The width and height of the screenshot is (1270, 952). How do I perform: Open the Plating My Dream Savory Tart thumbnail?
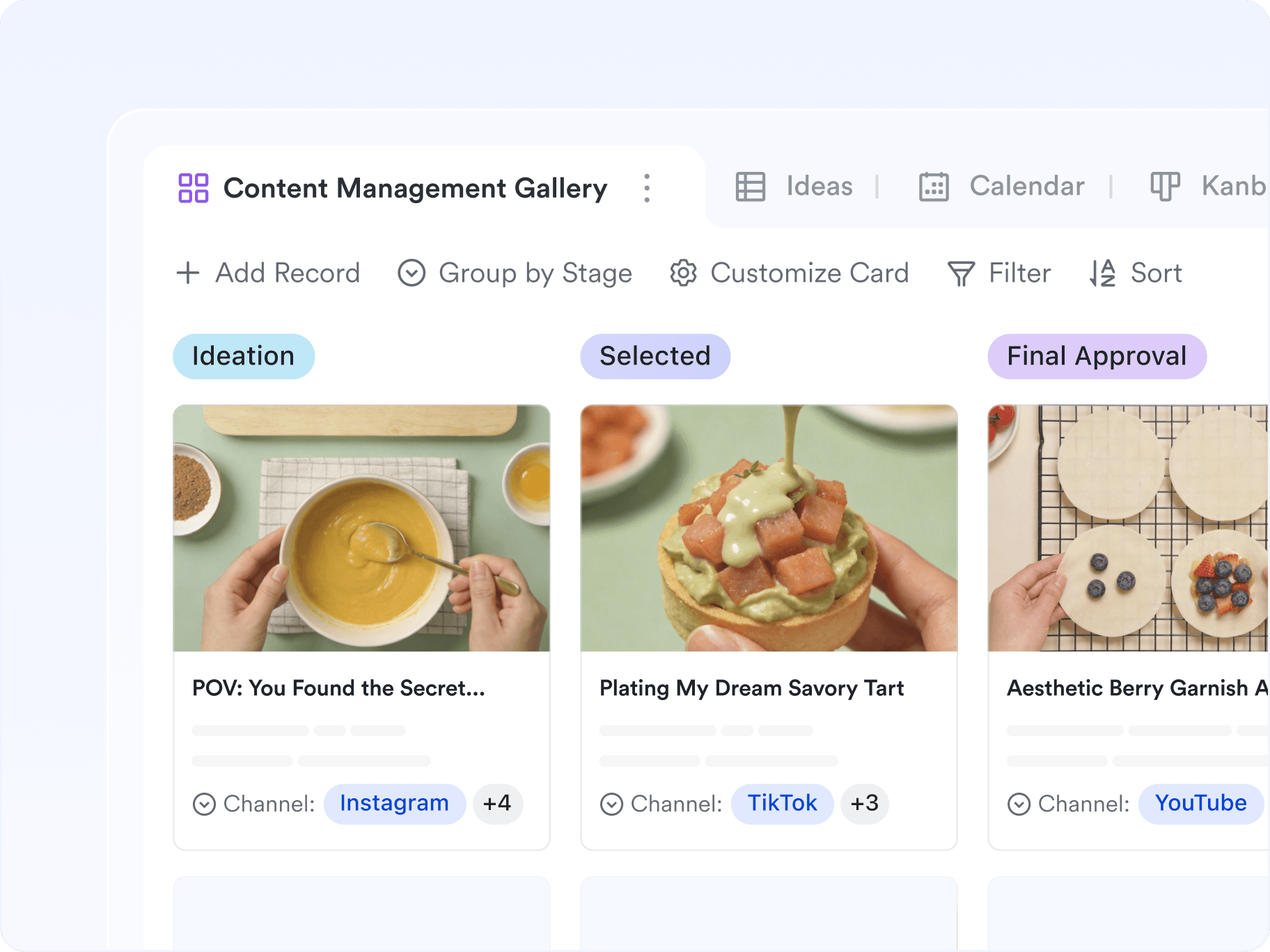point(769,528)
